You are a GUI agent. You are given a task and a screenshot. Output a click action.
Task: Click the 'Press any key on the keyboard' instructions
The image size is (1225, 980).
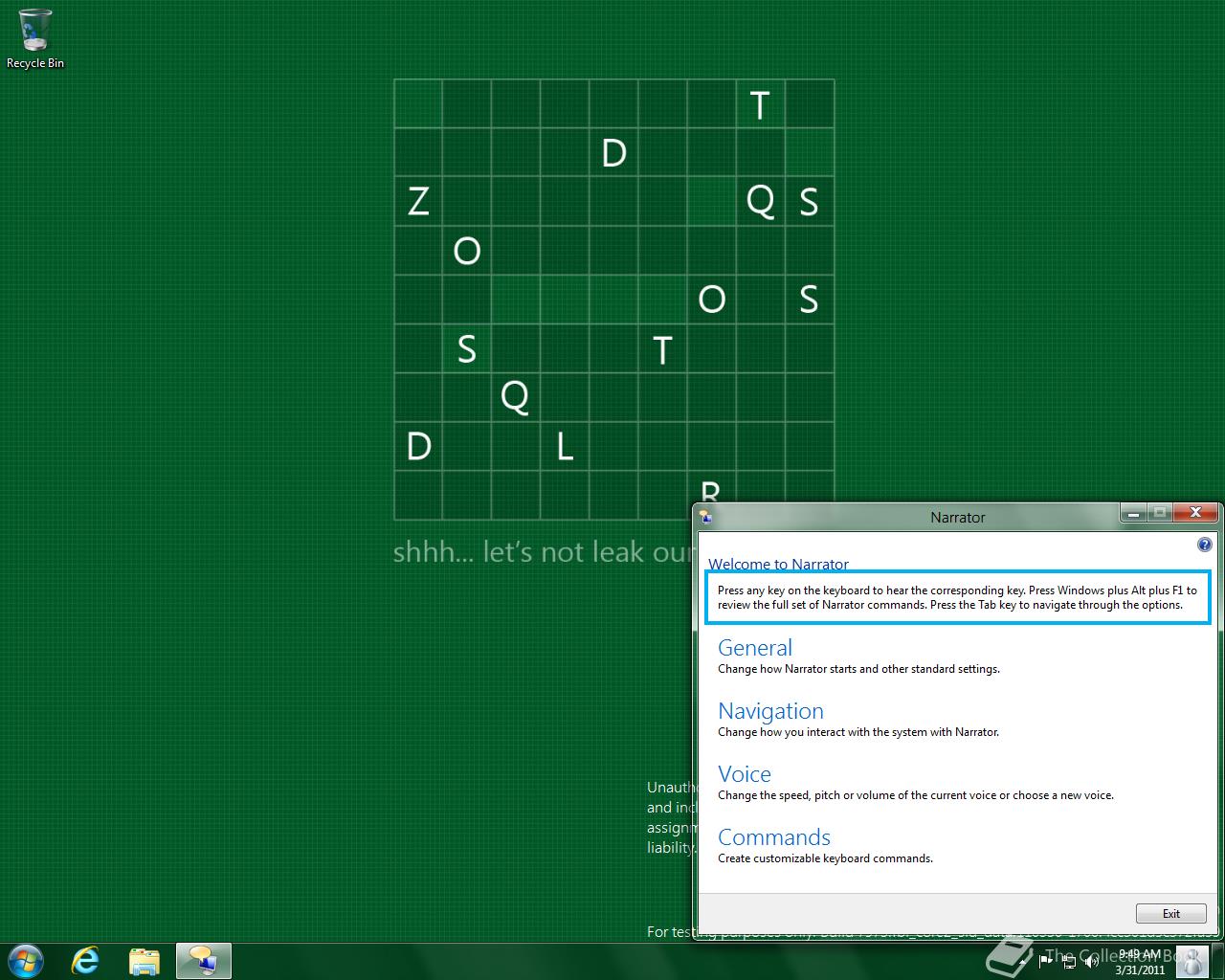pyautogui.click(x=957, y=597)
